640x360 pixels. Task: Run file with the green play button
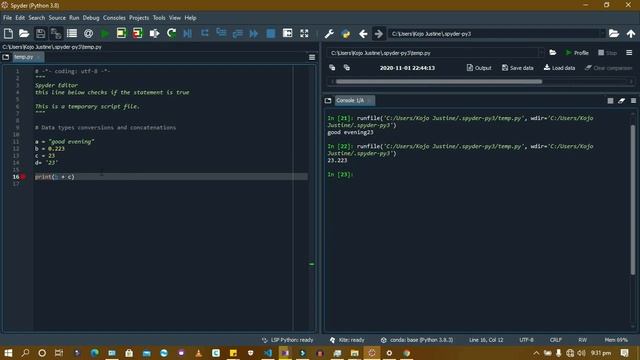click(104, 33)
